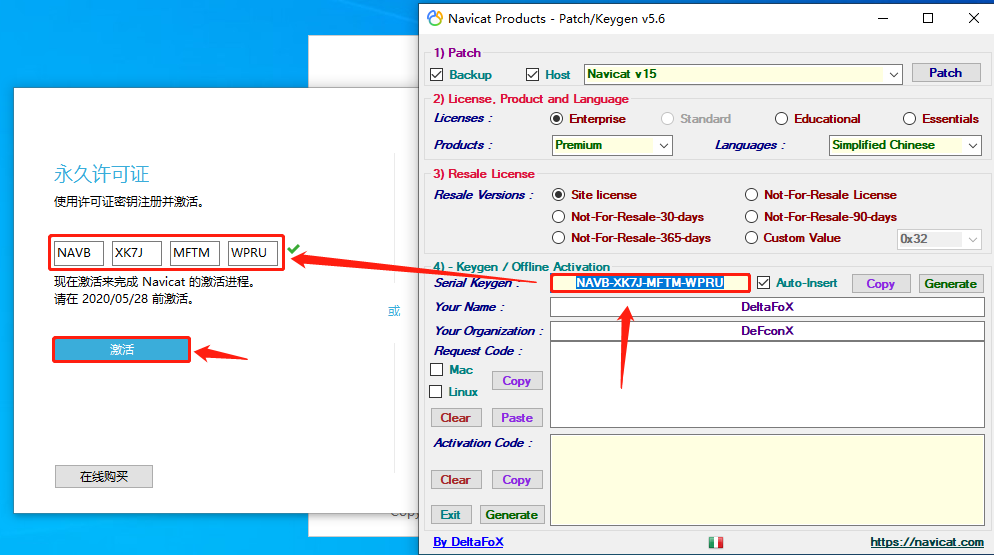Viewport: 994px width, 555px height.
Task: Clear the Activation Code field
Action: click(456, 480)
